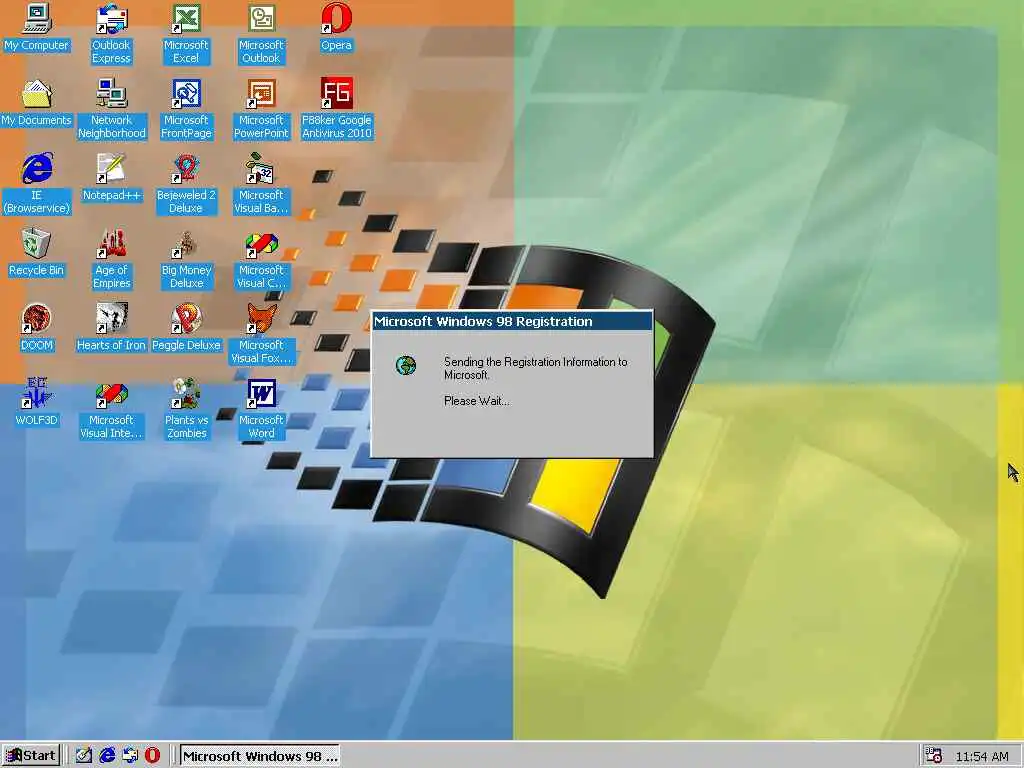Click the taskbar clock showing 11:54 AM

(982, 756)
